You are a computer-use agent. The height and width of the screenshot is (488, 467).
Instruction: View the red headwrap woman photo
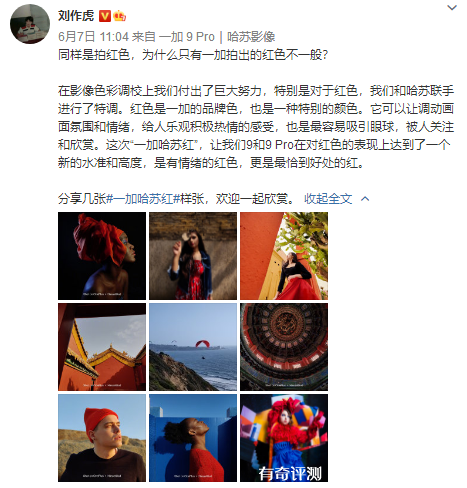click(102, 256)
